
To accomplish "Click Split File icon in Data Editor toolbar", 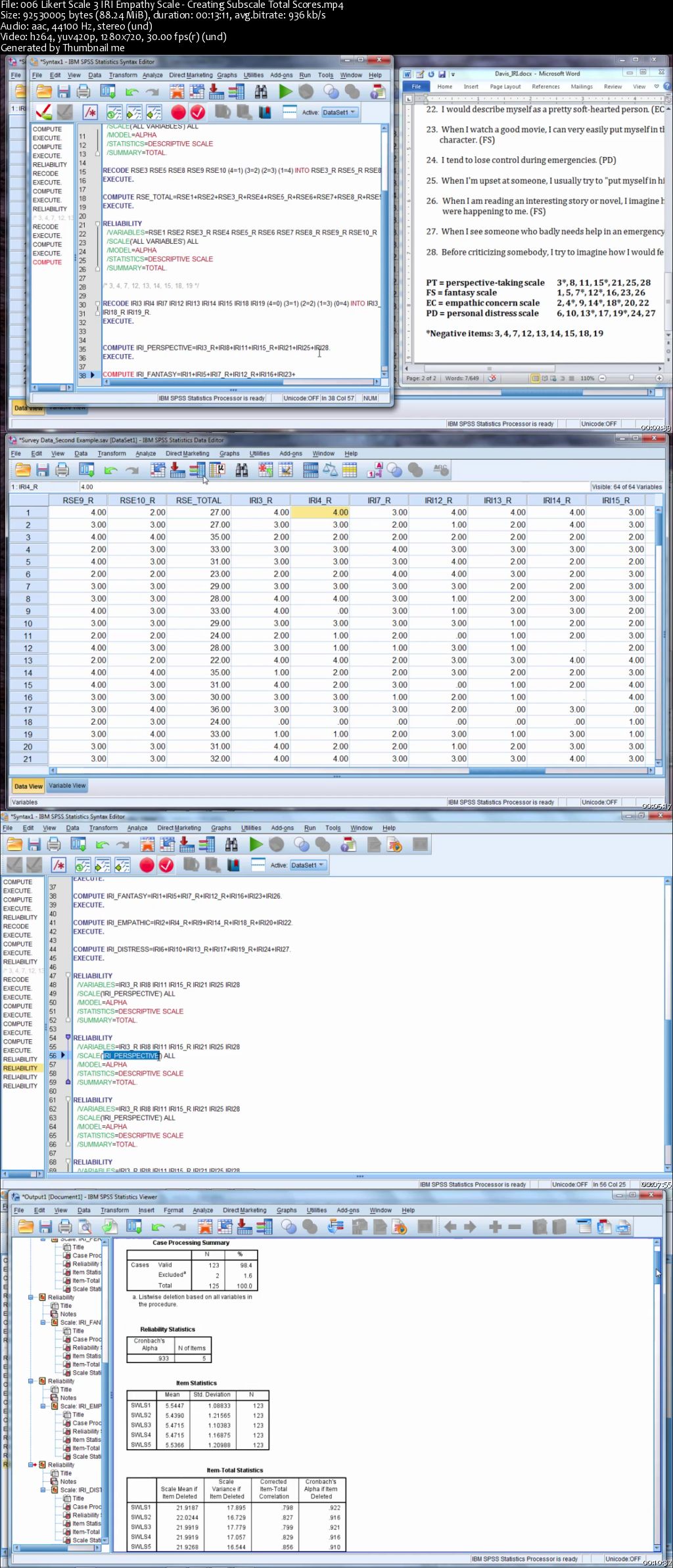I will coord(311,470).
